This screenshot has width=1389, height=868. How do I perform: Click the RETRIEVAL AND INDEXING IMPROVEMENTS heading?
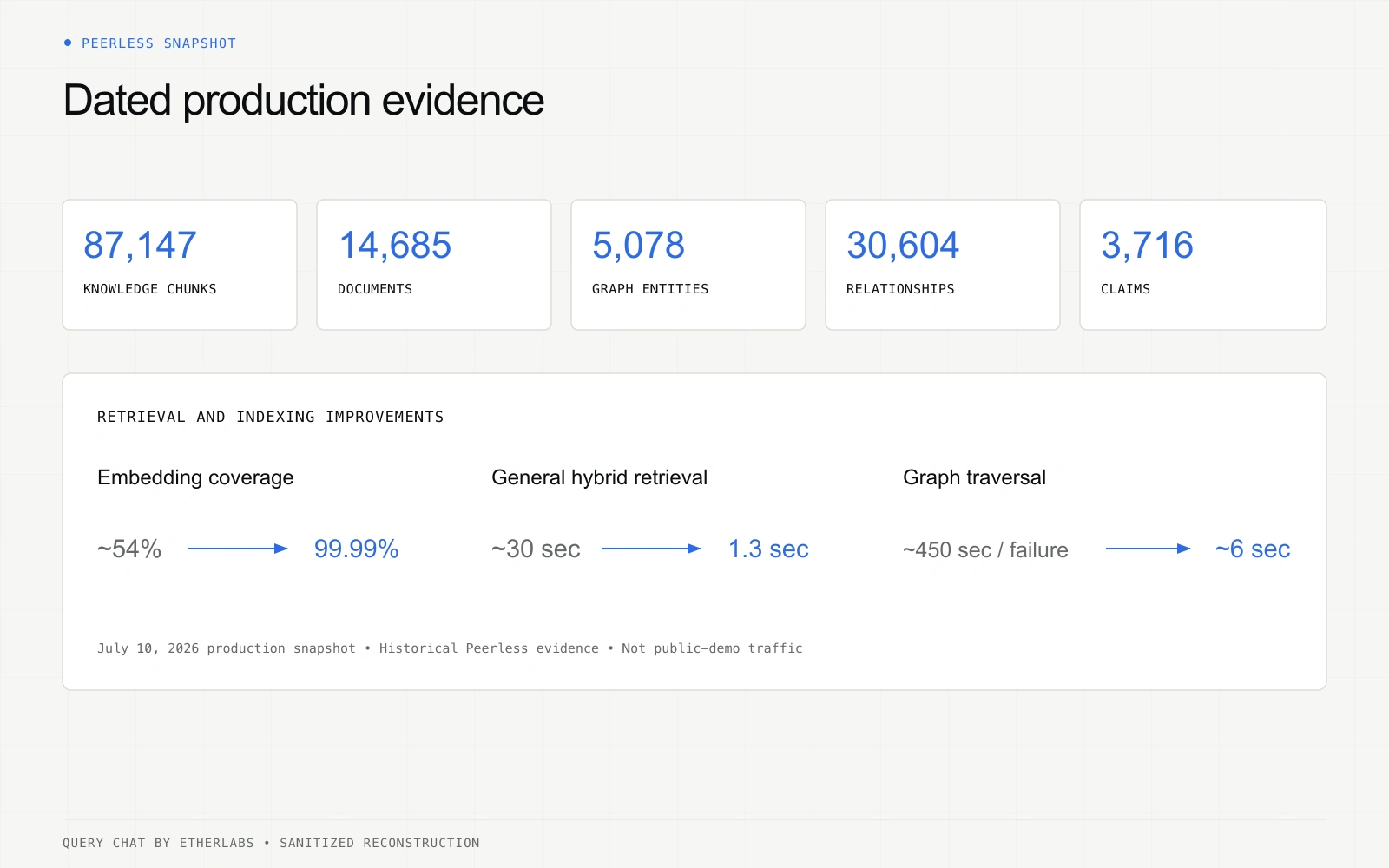click(x=270, y=417)
